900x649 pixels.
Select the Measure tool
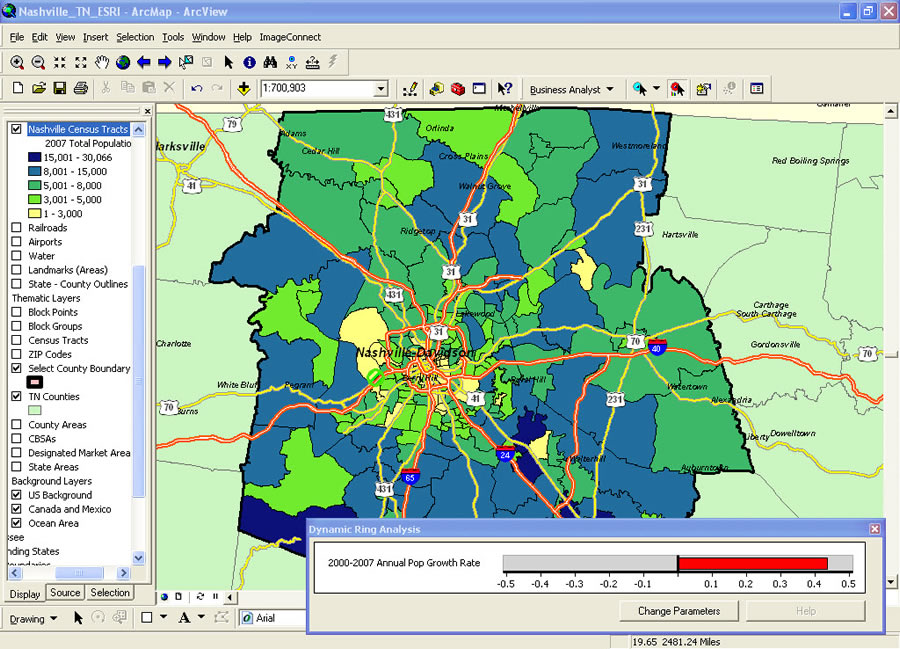pos(312,62)
